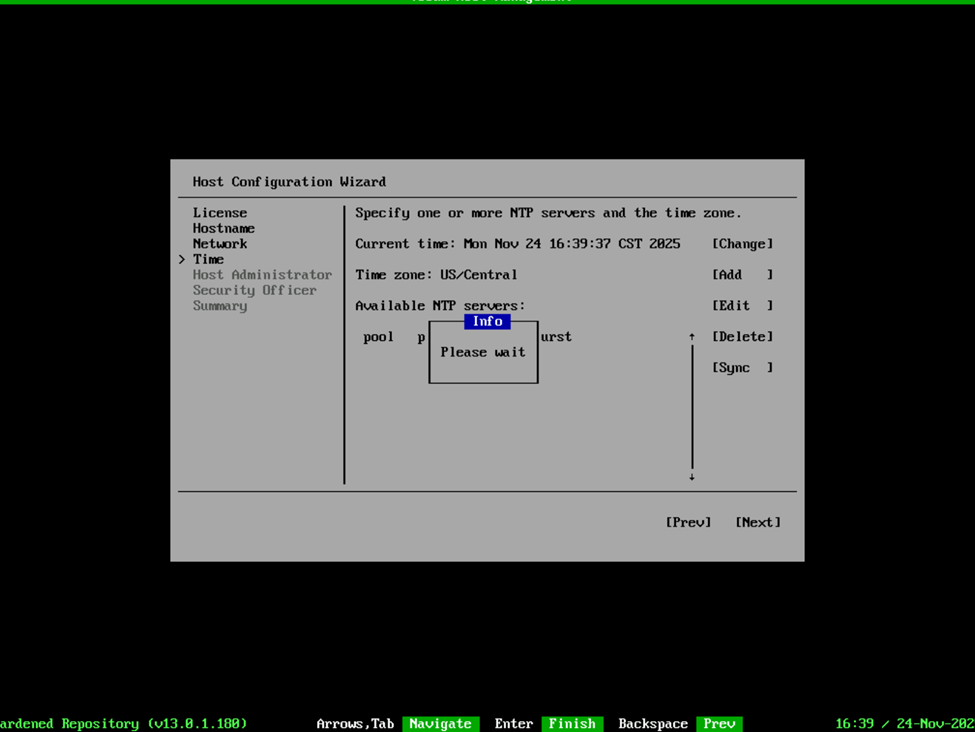Image resolution: width=975 pixels, height=732 pixels.
Task: Jump to the Summary wizard step
Action: [x=220, y=306]
